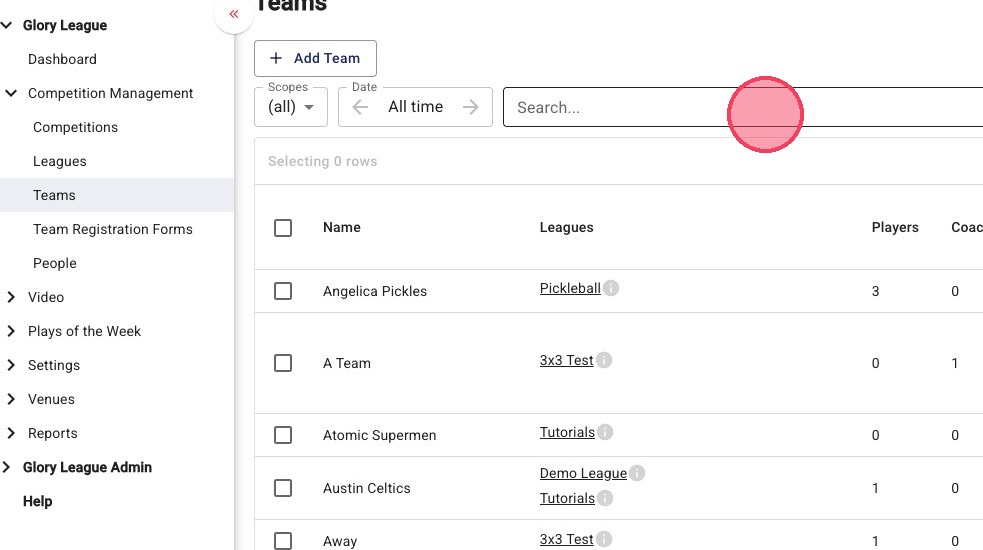The height and width of the screenshot is (550, 983).
Task: Click info icon in A Team row
Action: click(604, 361)
